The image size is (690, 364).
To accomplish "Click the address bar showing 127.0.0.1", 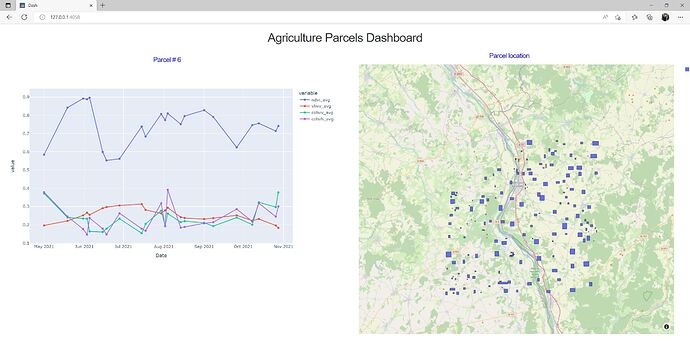I will click(317, 17).
